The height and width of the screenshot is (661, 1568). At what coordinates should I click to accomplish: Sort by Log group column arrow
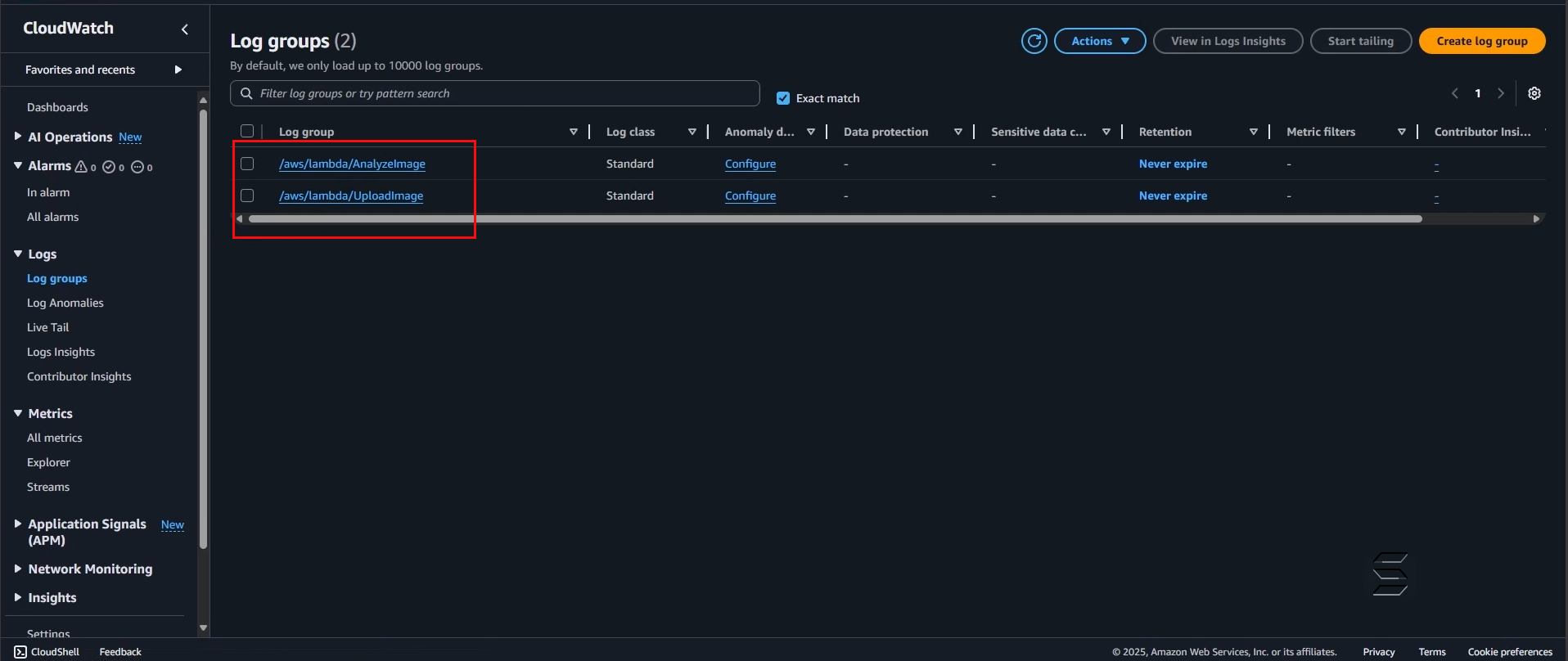click(574, 132)
